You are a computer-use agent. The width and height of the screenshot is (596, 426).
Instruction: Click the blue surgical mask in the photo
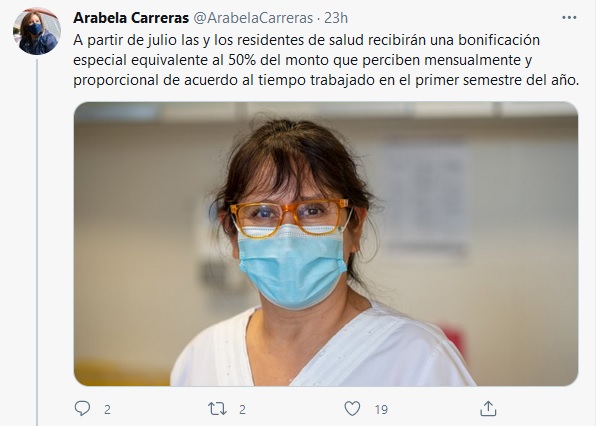coord(292,265)
